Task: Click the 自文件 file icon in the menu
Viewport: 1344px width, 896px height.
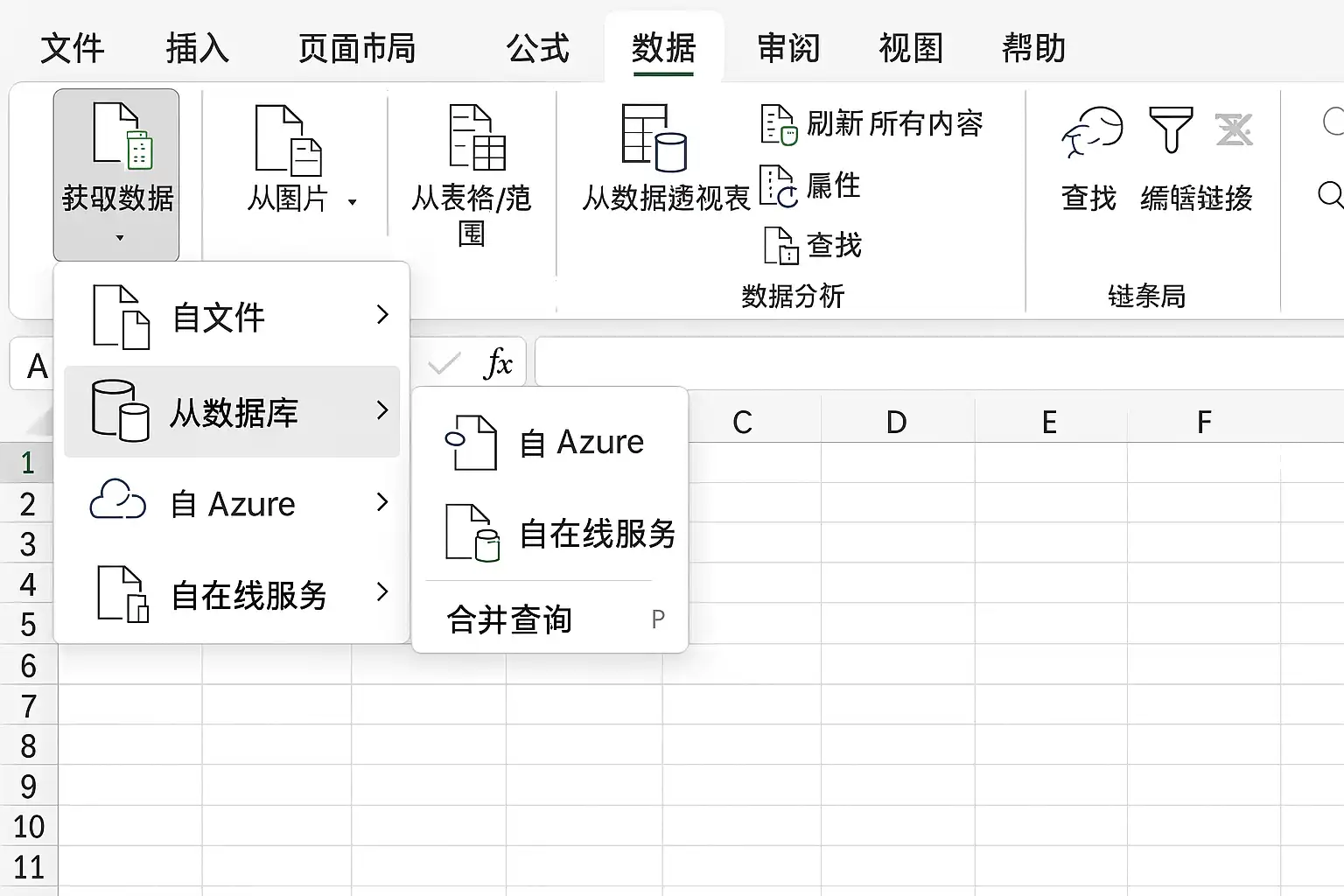Action: pos(121,316)
